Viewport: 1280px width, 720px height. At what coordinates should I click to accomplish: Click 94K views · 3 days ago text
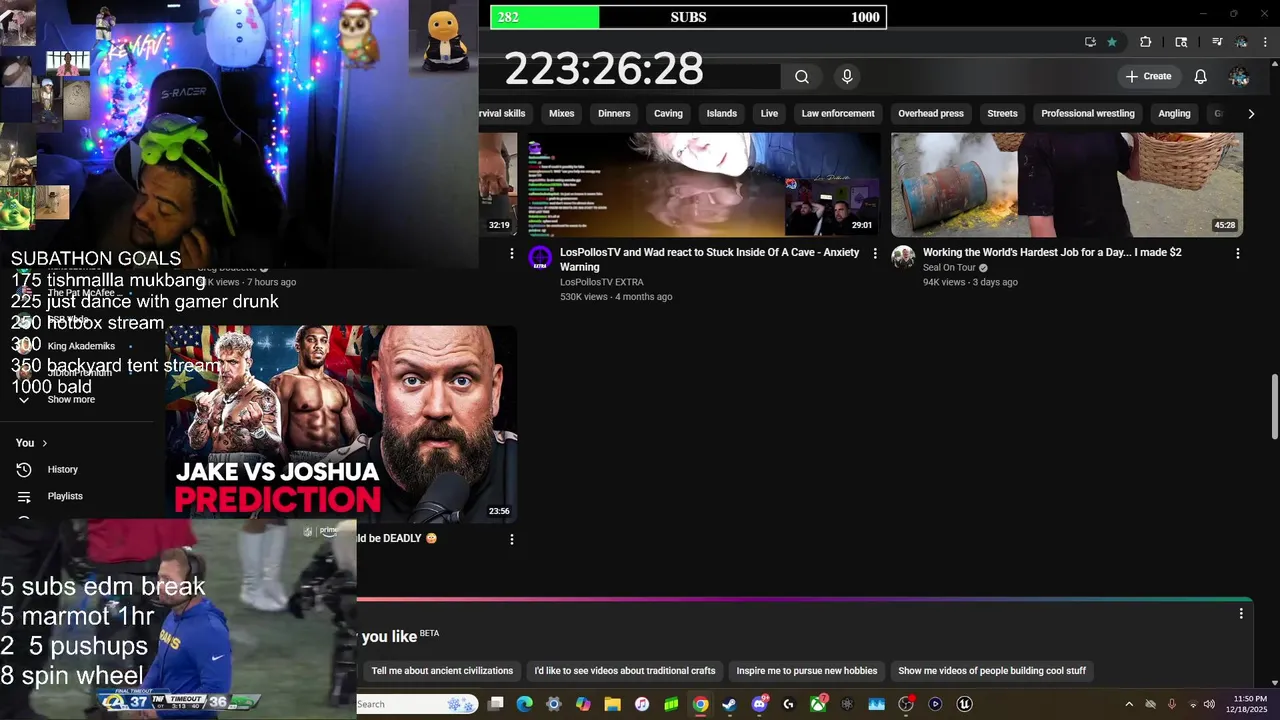tap(970, 283)
